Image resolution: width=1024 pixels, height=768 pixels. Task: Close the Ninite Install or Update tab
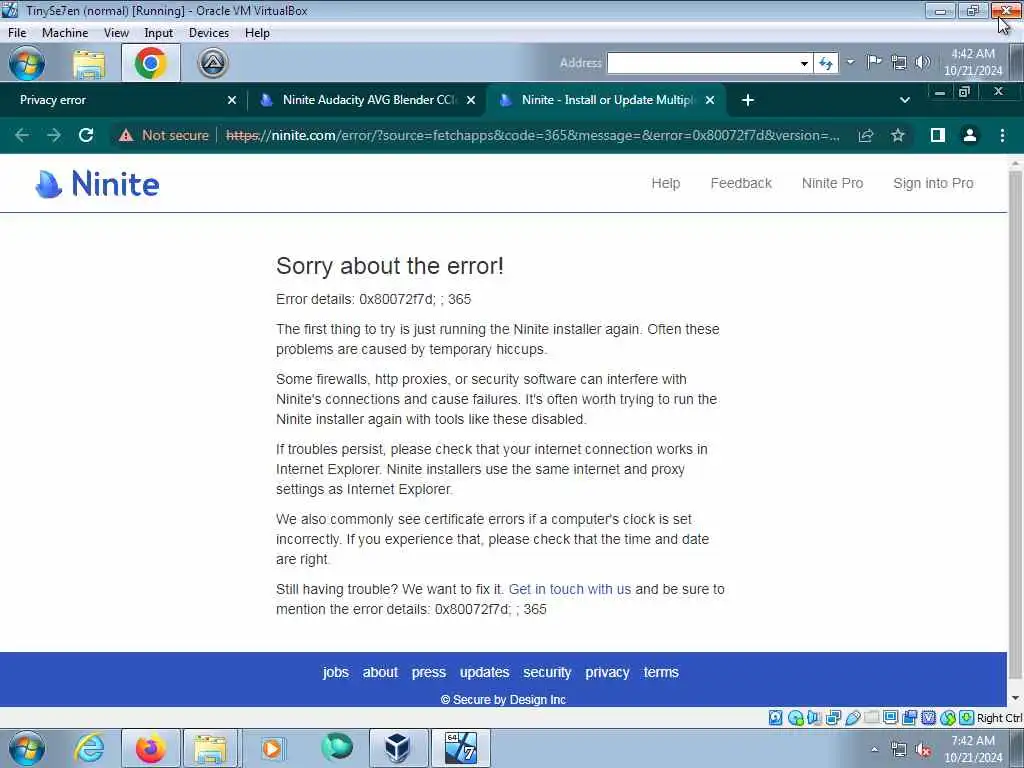(x=710, y=100)
